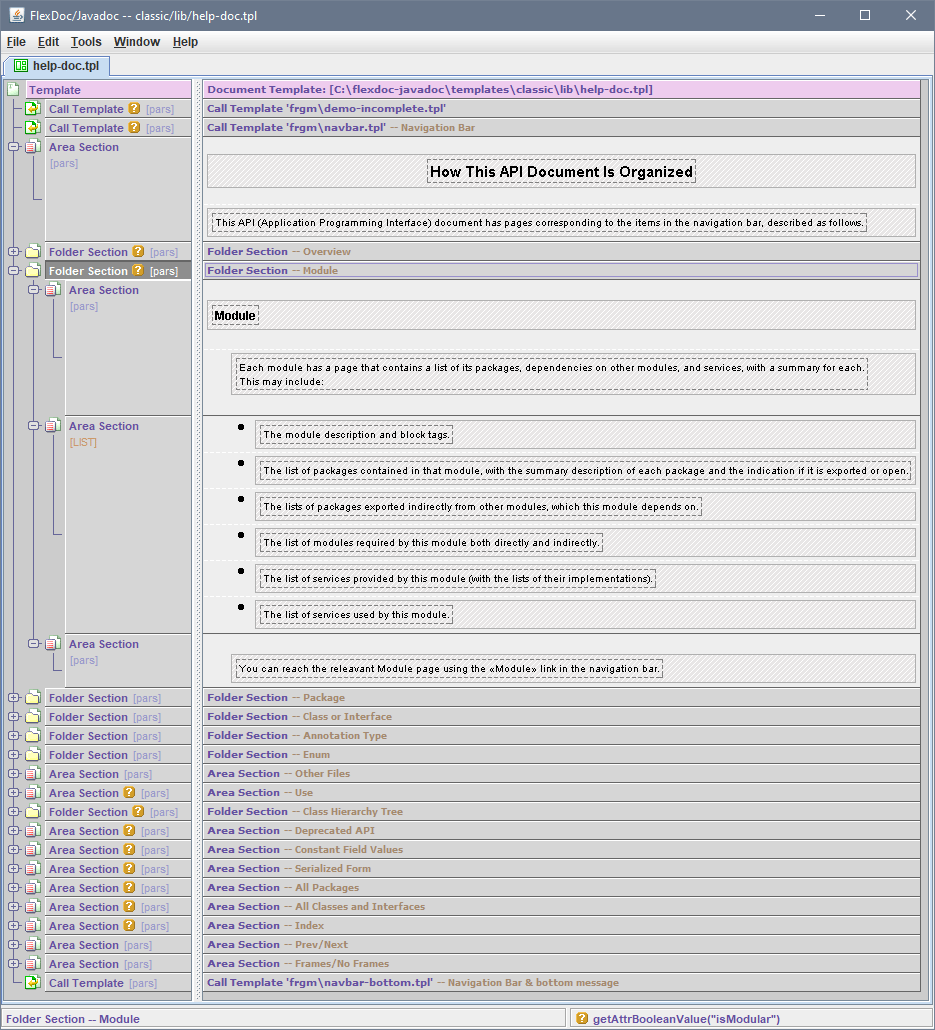Collapse the Module Folder Section node
This screenshot has height=1030, width=935.
(x=14, y=271)
